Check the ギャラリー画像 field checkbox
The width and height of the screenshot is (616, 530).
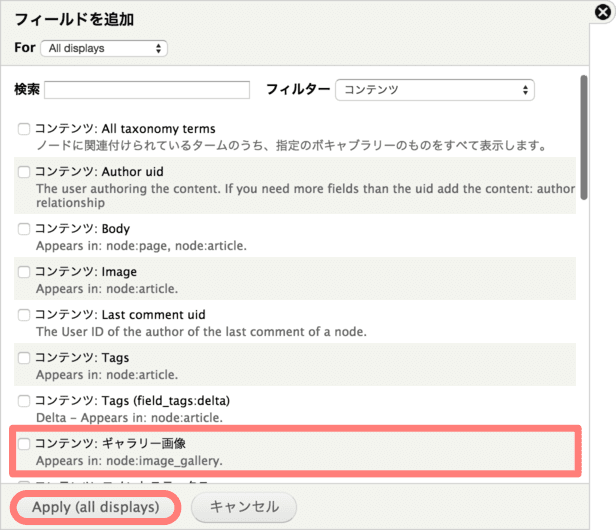24,444
